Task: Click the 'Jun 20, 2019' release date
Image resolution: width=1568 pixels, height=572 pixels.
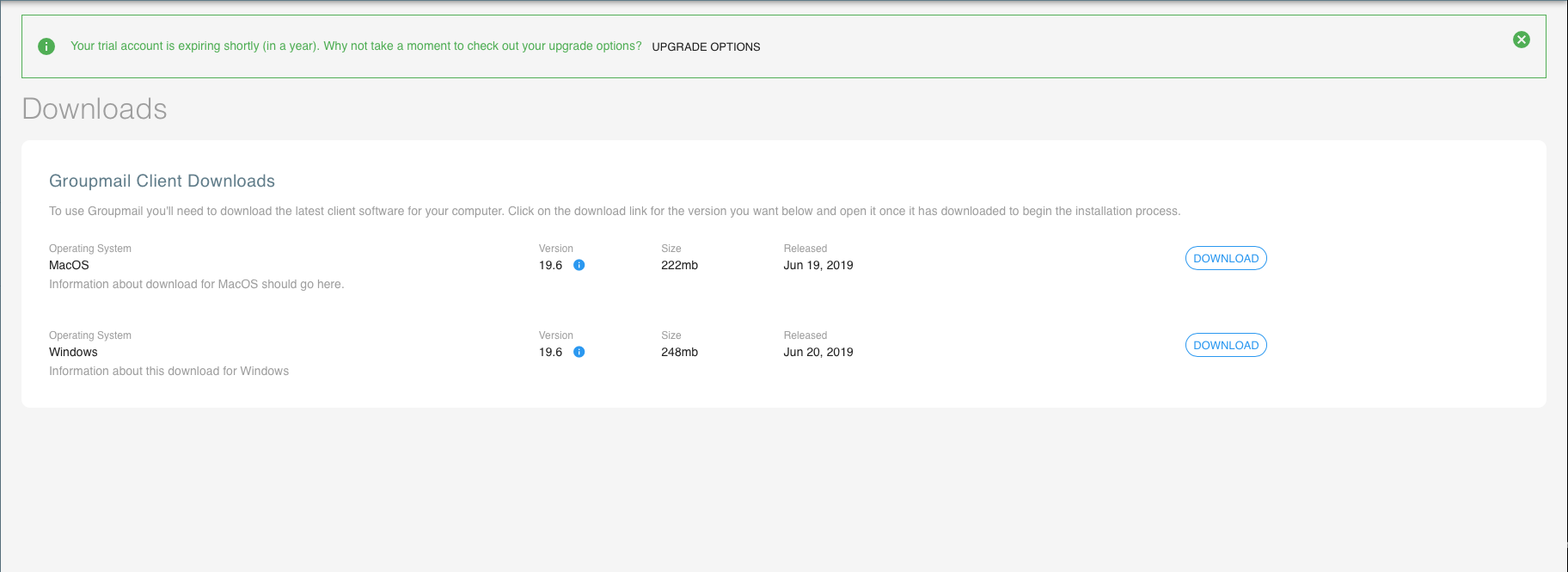Action: [x=818, y=352]
